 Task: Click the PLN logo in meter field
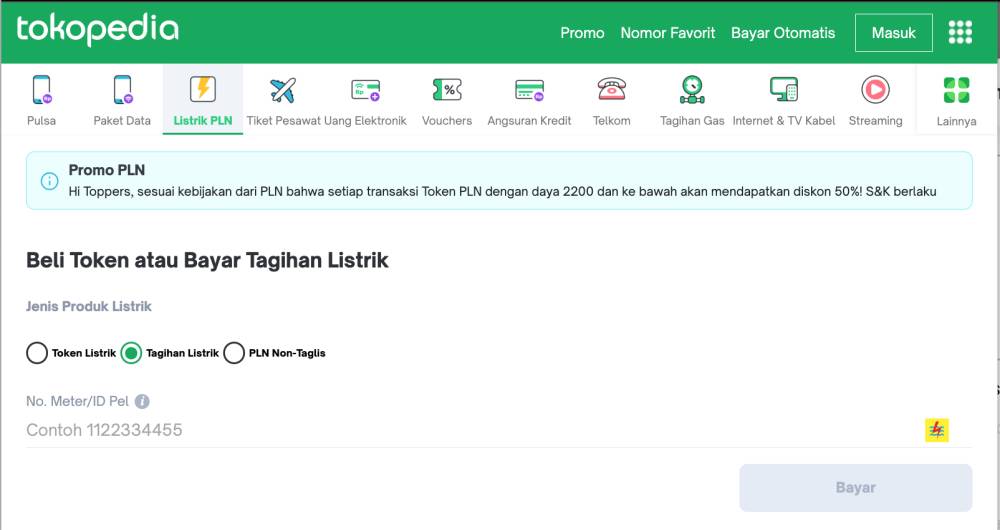(937, 431)
